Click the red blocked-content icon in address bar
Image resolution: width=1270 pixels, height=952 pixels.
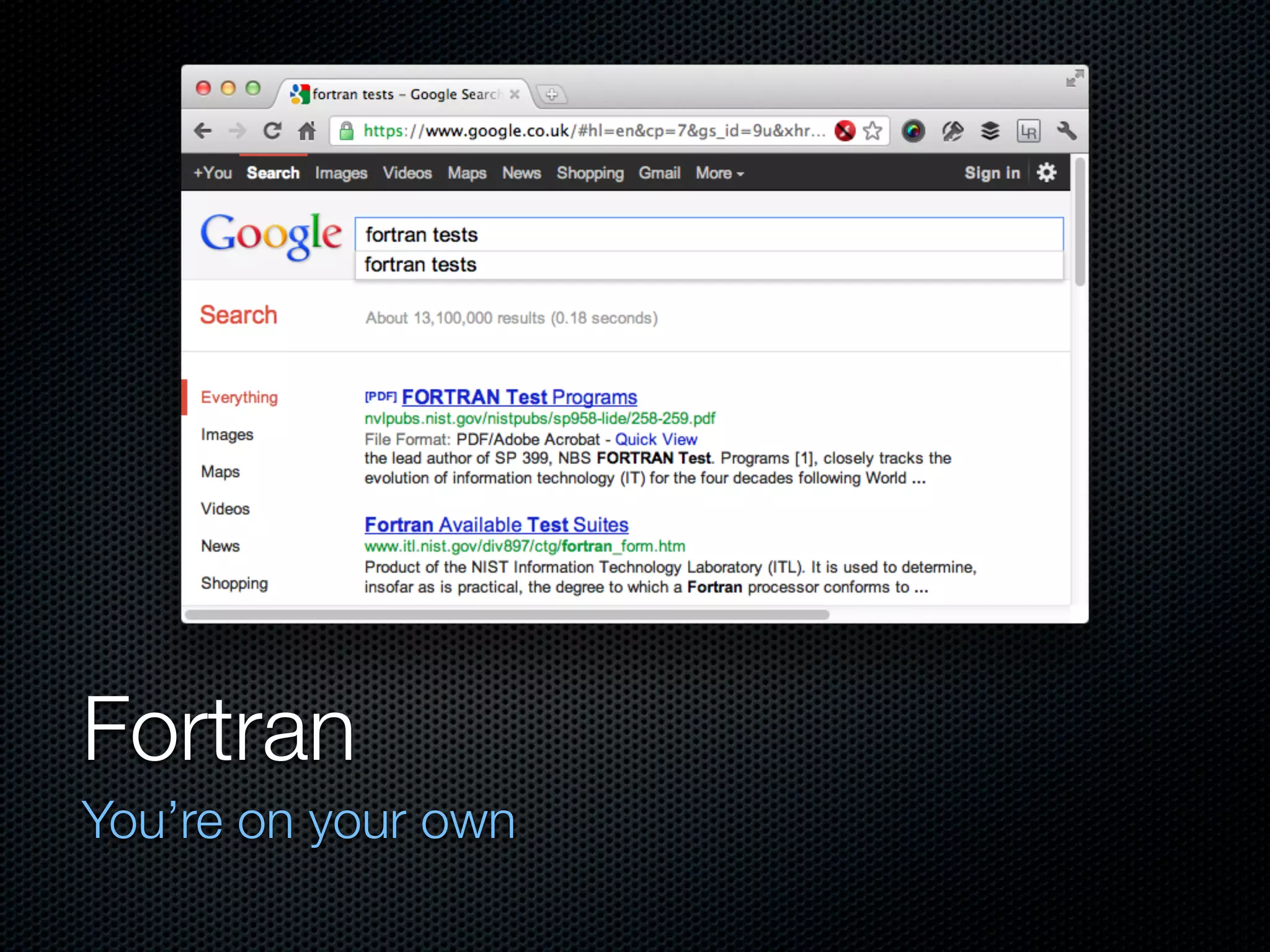click(844, 131)
